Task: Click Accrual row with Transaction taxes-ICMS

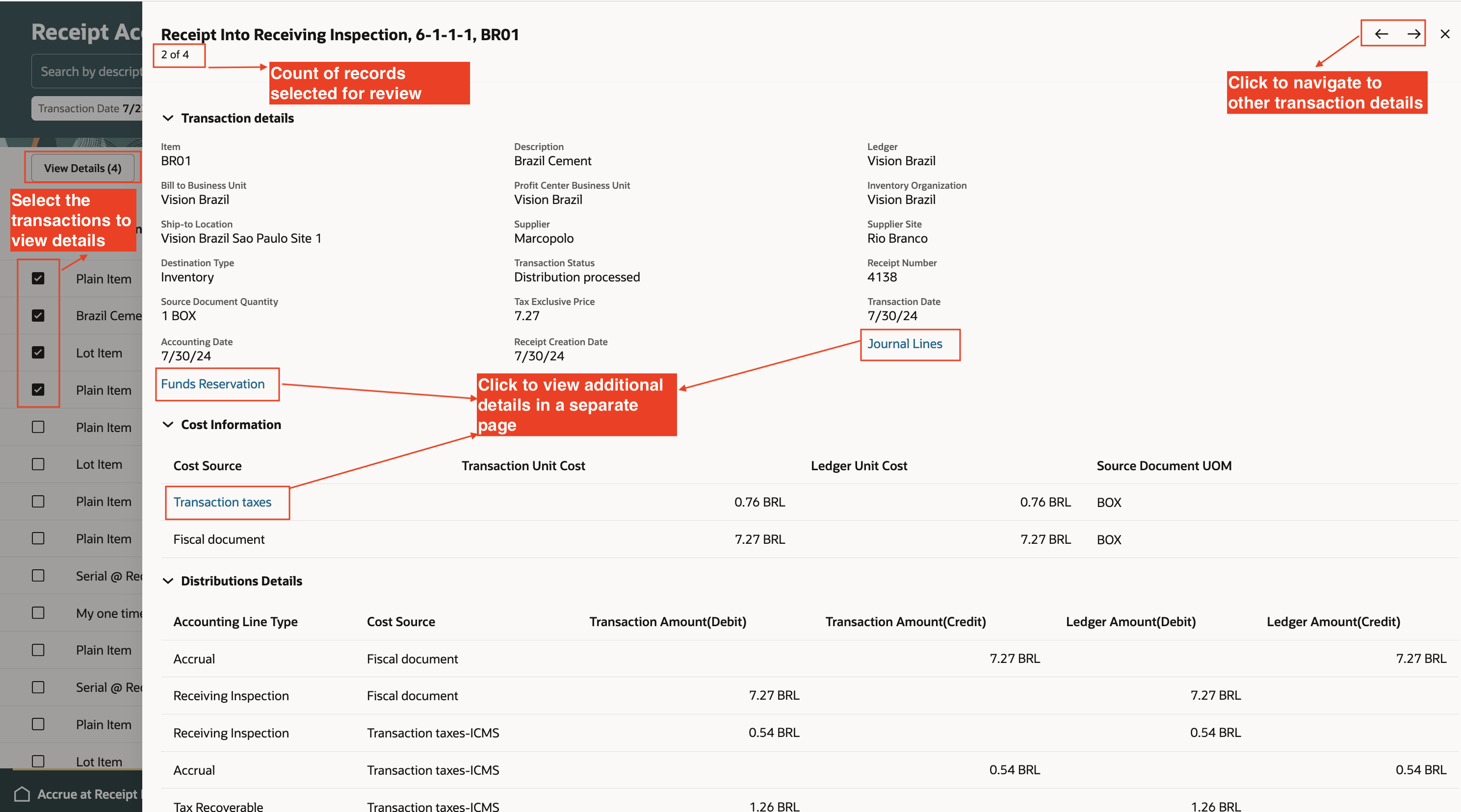Action: click(x=810, y=770)
